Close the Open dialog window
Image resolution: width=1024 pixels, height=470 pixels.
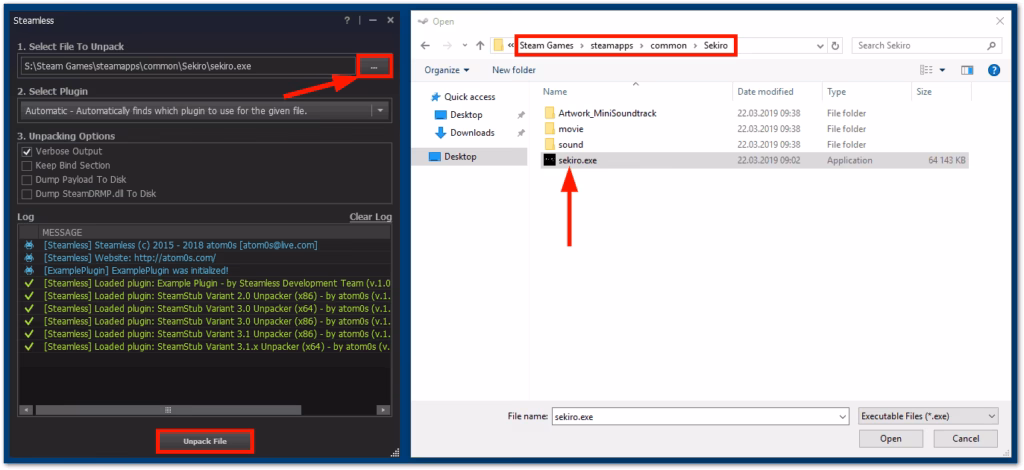(x=999, y=22)
